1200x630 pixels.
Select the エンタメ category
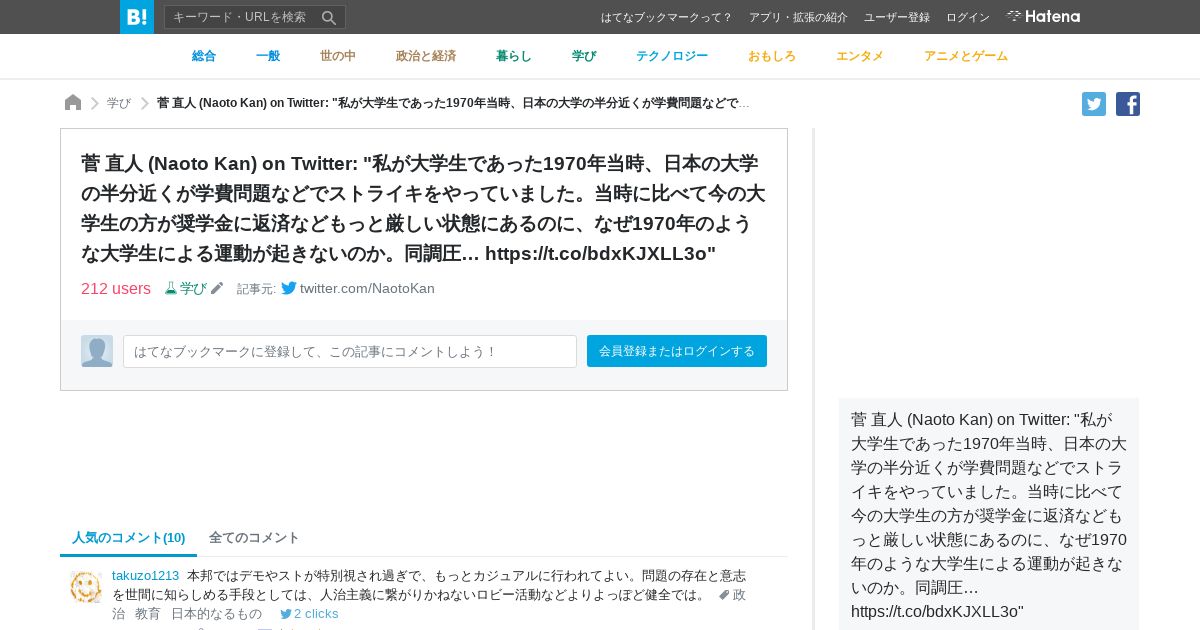coord(860,56)
